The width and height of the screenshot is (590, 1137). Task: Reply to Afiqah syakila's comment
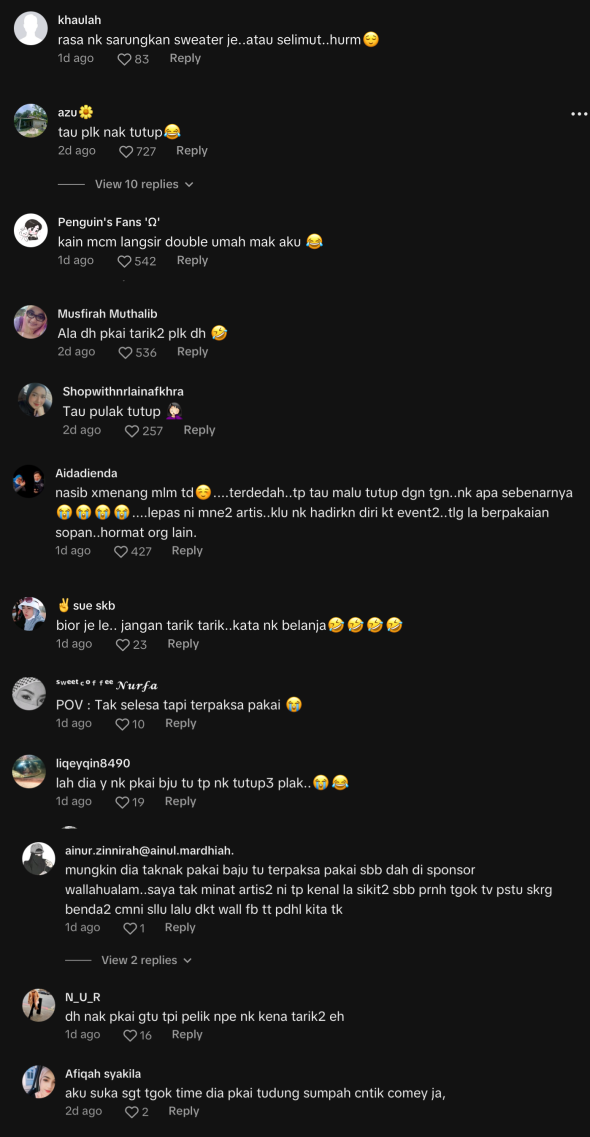(x=184, y=1111)
